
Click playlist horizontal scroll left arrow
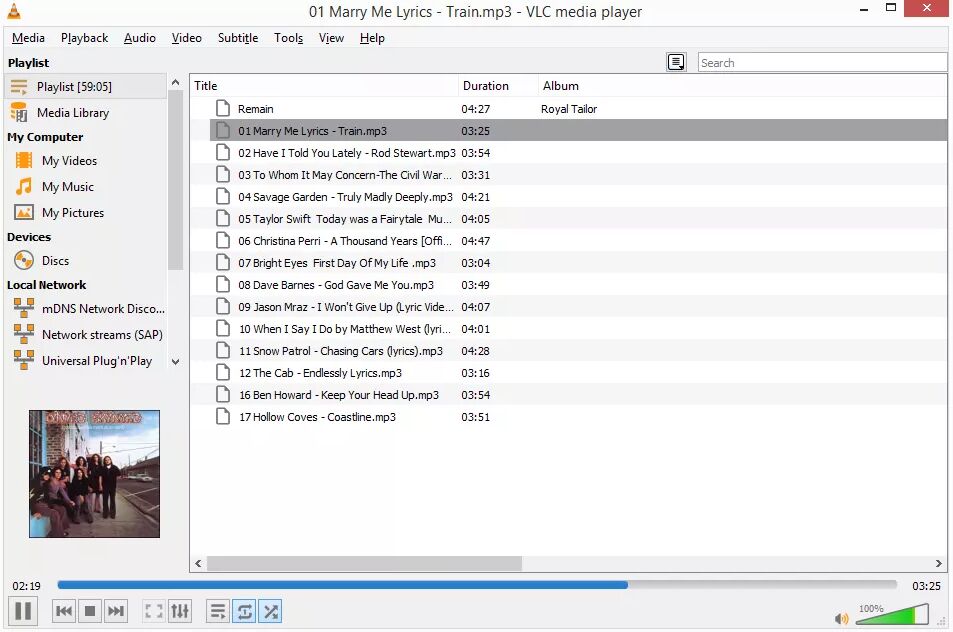(x=198, y=563)
